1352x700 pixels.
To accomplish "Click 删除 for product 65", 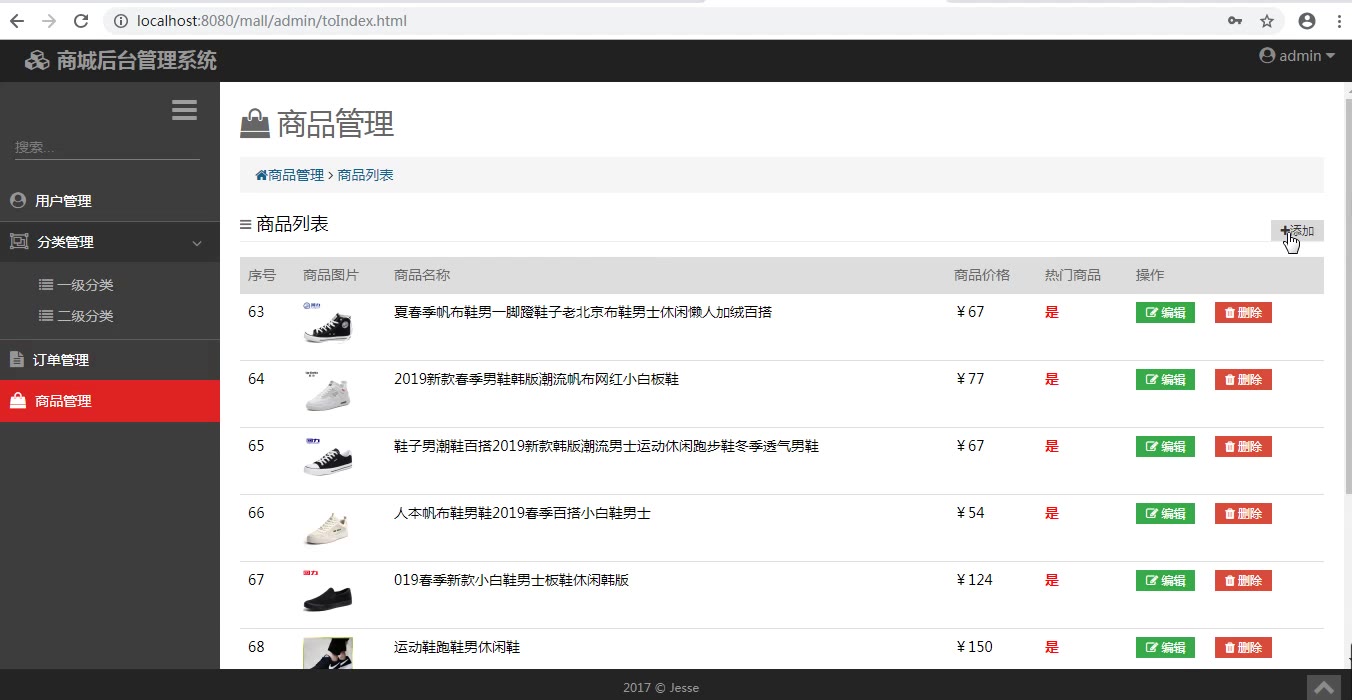I will click(1243, 447).
